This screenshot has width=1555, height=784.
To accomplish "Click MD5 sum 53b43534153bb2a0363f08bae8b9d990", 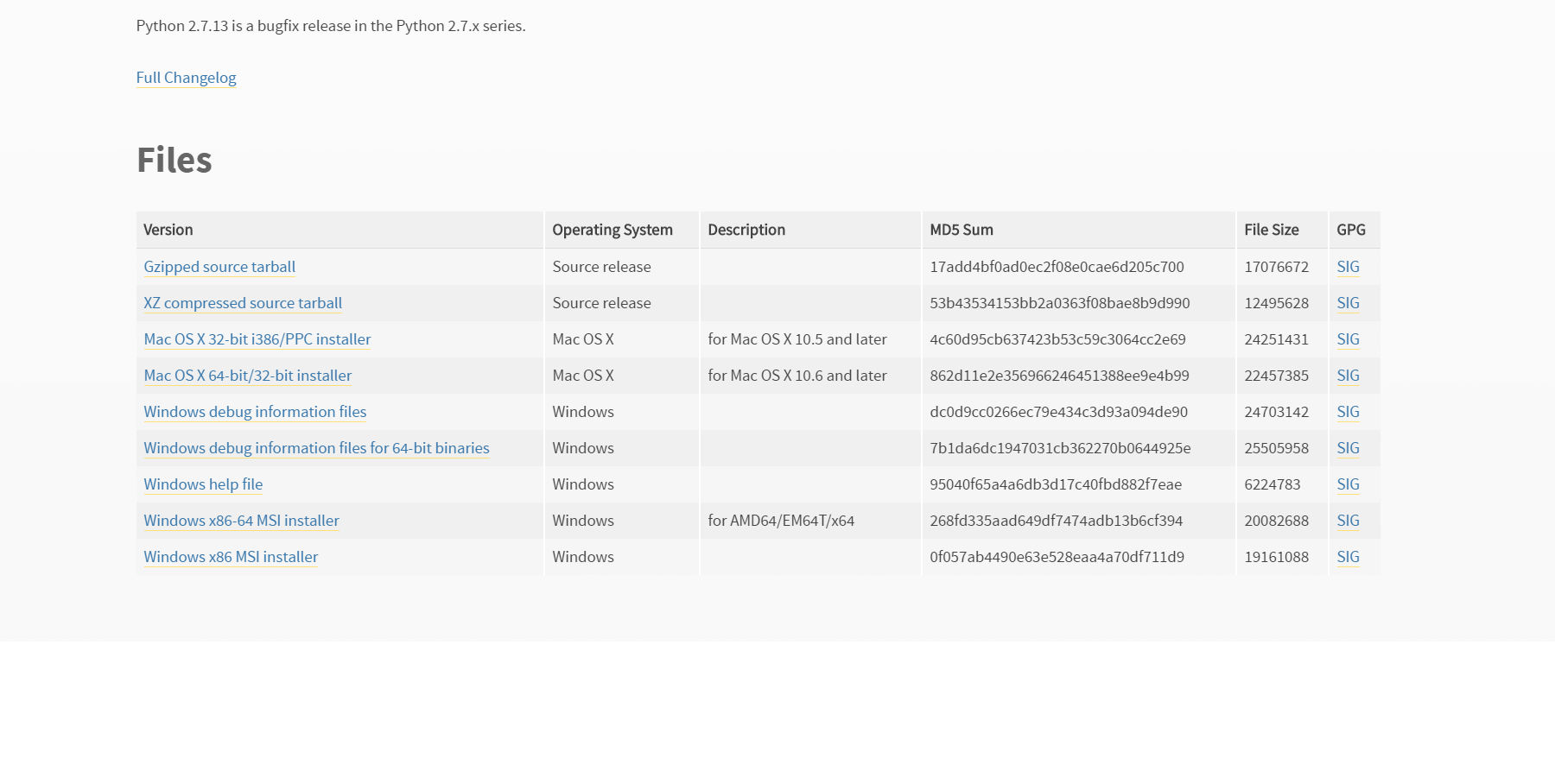I will tap(1060, 303).
